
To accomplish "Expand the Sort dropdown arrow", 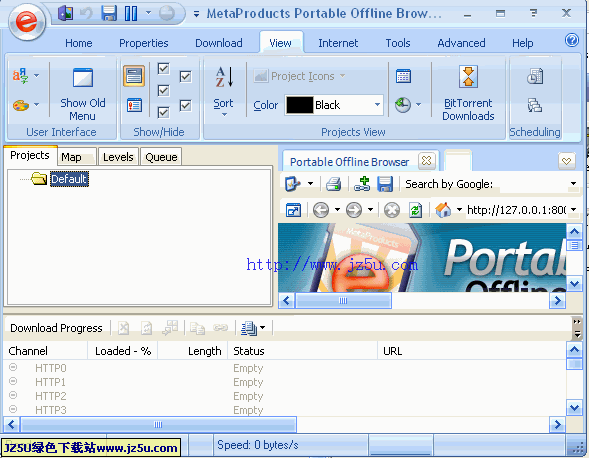I will pyautogui.click(x=224, y=115).
